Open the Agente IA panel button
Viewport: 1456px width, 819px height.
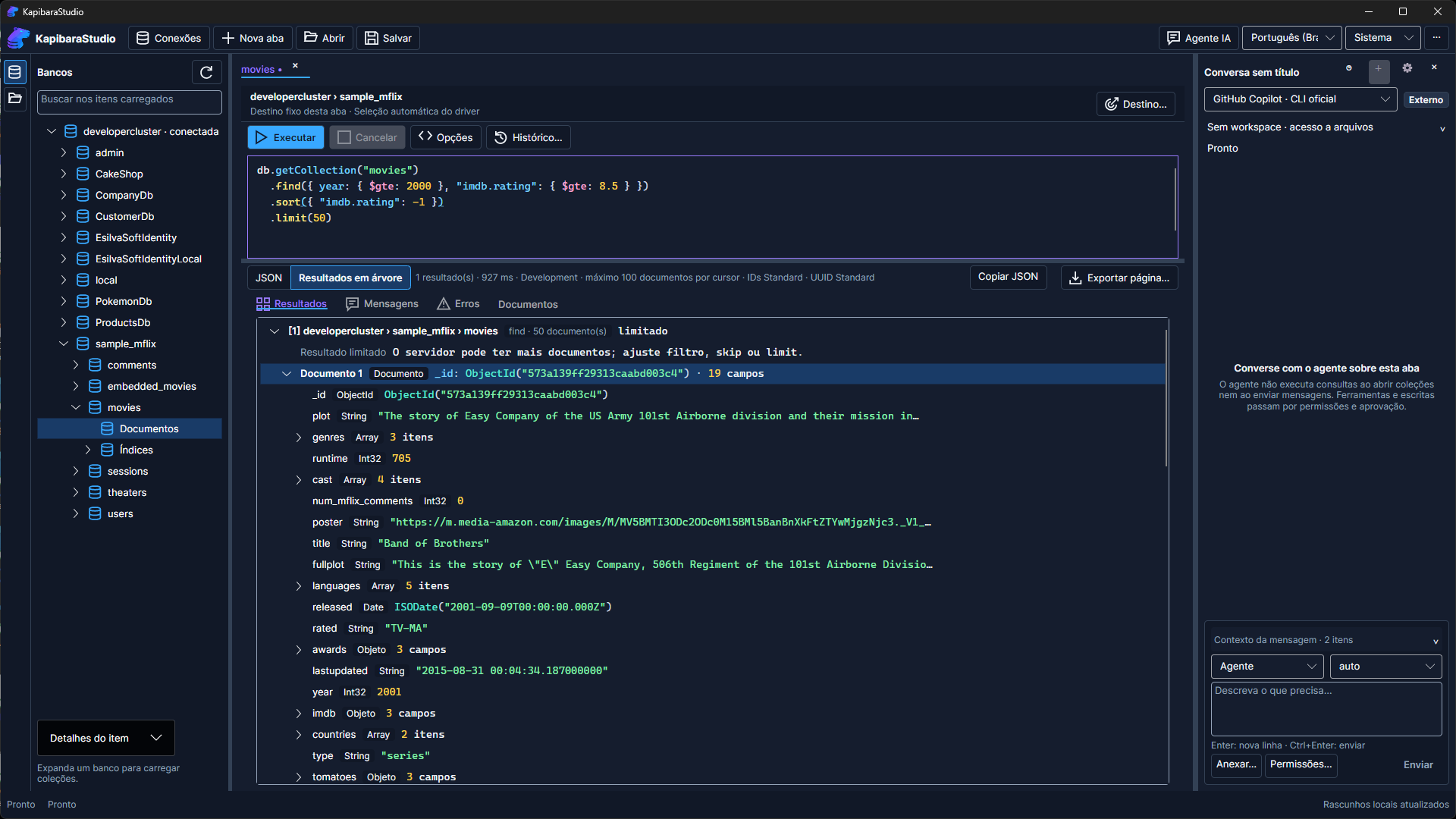pos(1198,38)
